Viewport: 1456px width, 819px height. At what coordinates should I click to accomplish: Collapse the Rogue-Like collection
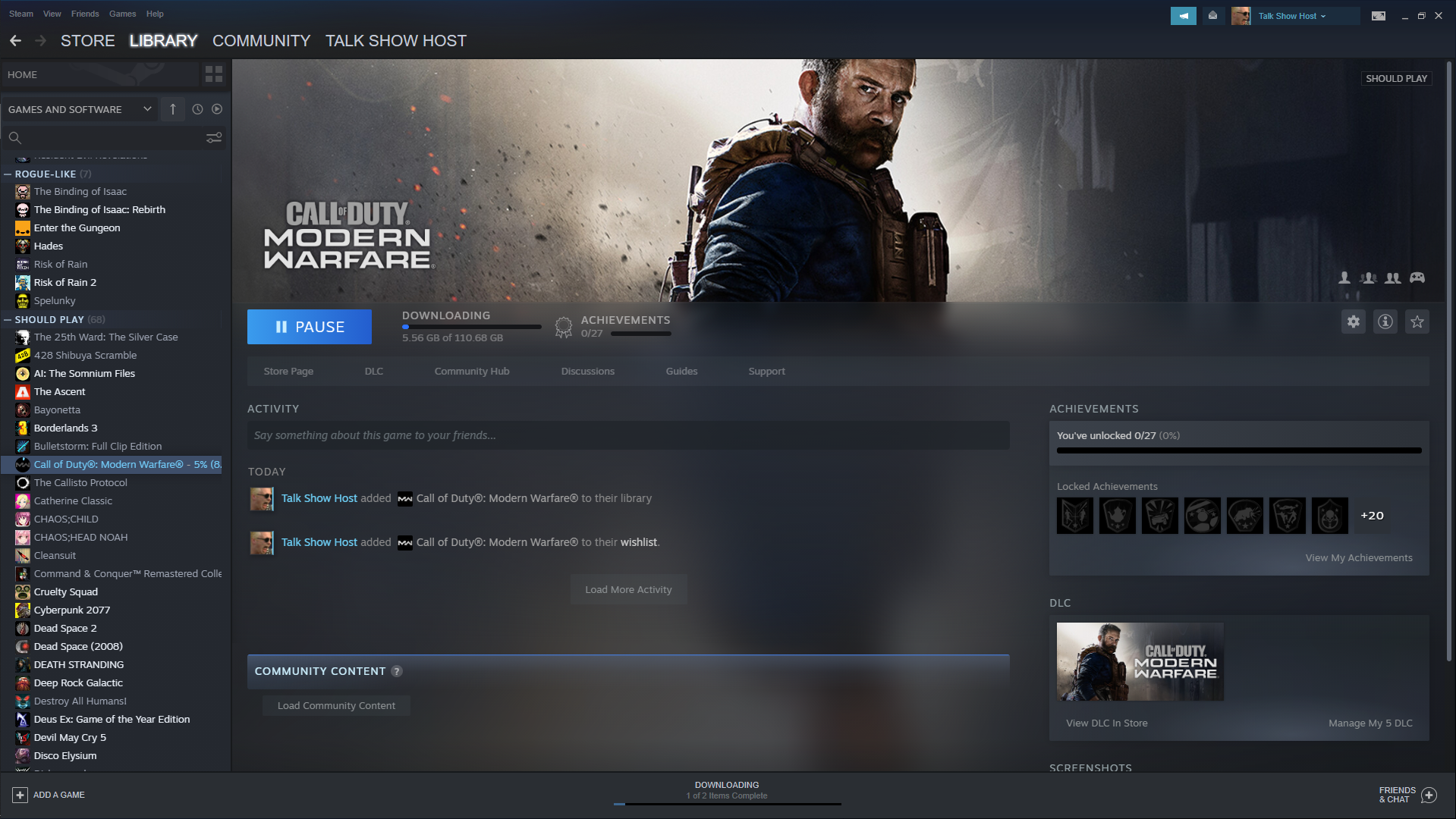8,174
